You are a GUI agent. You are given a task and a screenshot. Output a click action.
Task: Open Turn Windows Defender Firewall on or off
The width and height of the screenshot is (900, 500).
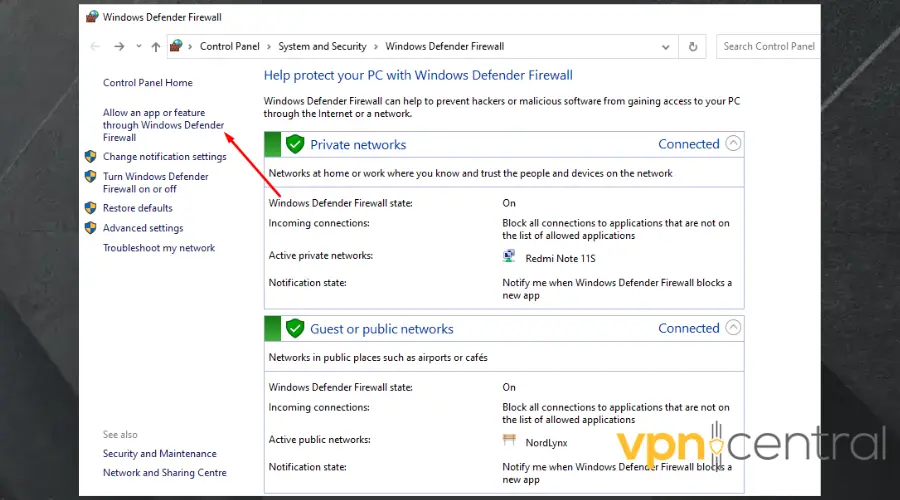[155, 182]
